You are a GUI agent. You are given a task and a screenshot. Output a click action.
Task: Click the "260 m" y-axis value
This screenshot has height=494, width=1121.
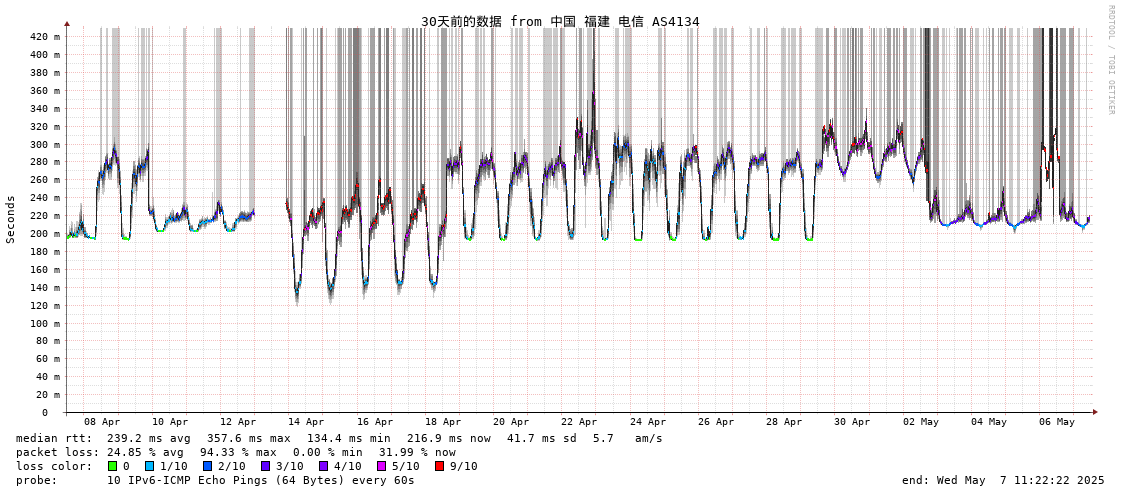pos(46,180)
